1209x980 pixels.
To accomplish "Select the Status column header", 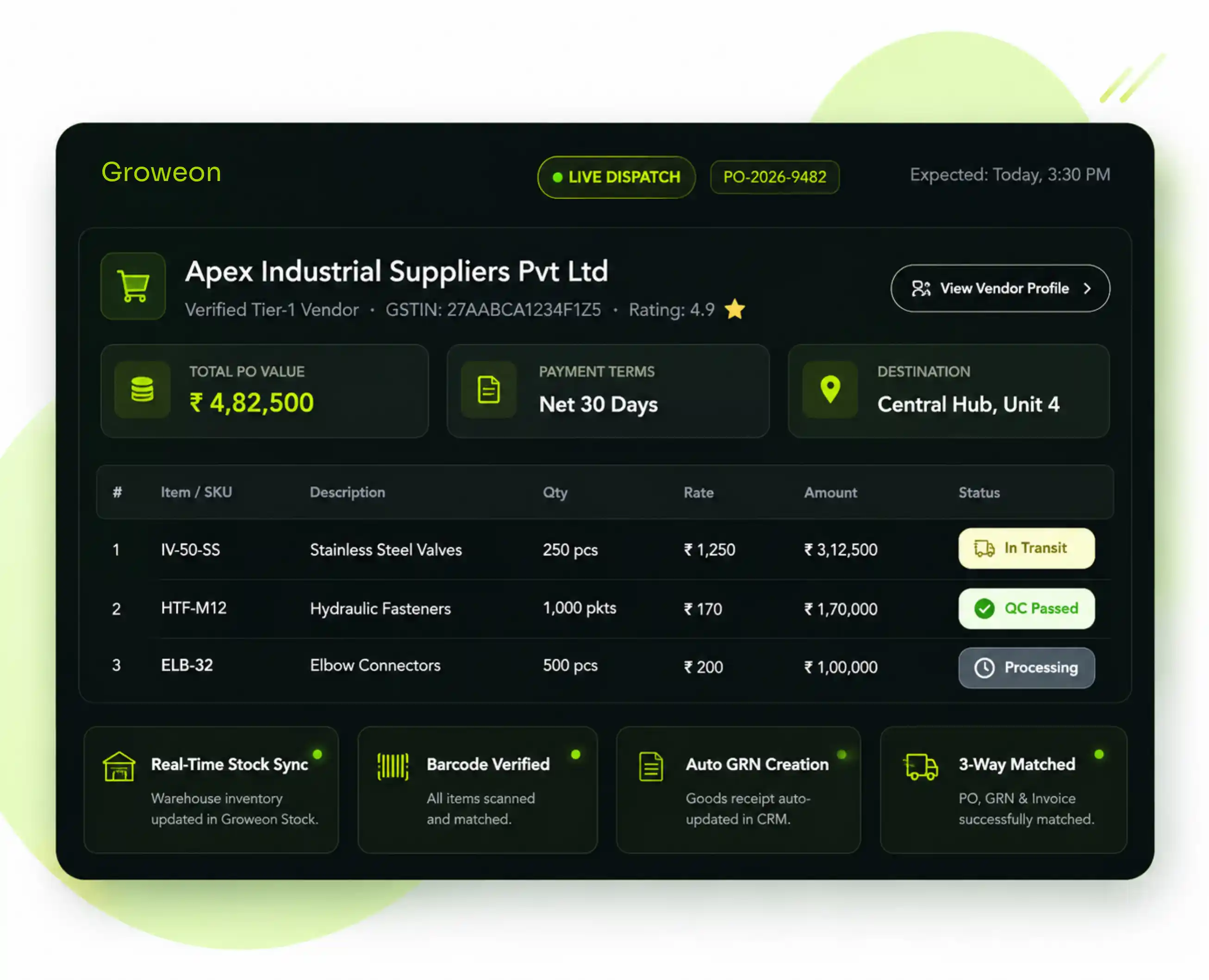I will 979,493.
